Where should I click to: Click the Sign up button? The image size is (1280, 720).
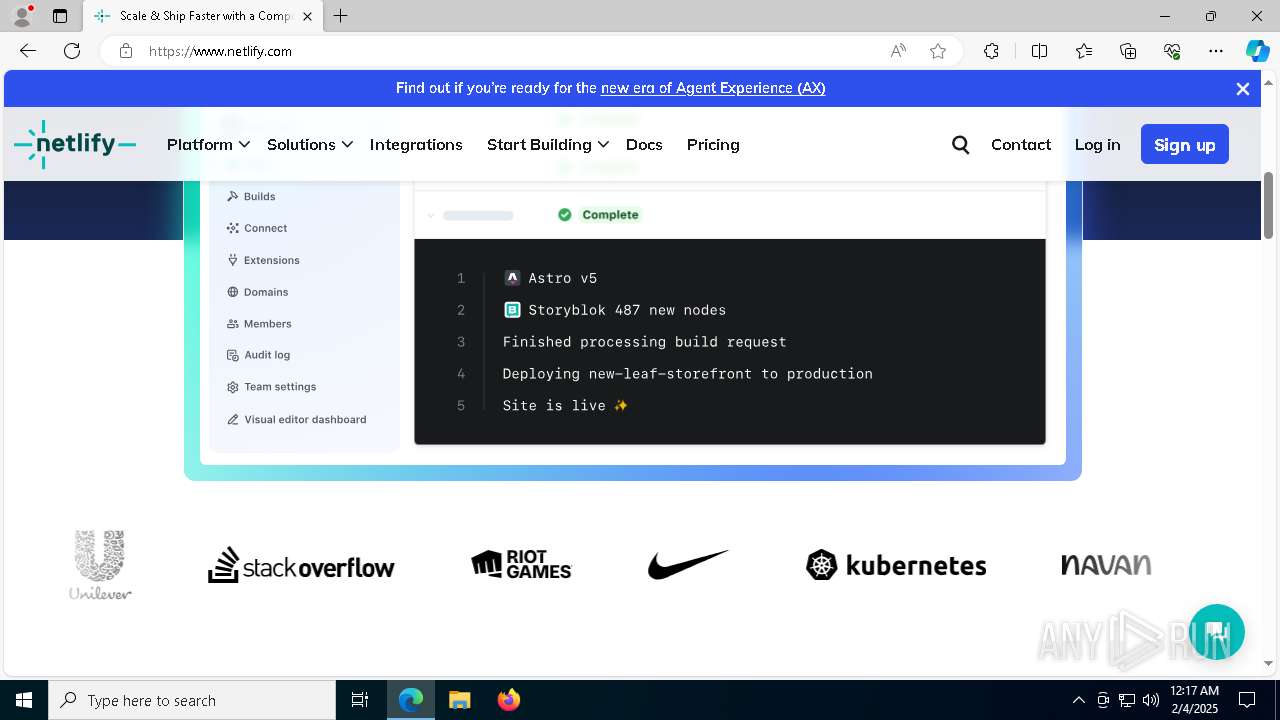1185,145
